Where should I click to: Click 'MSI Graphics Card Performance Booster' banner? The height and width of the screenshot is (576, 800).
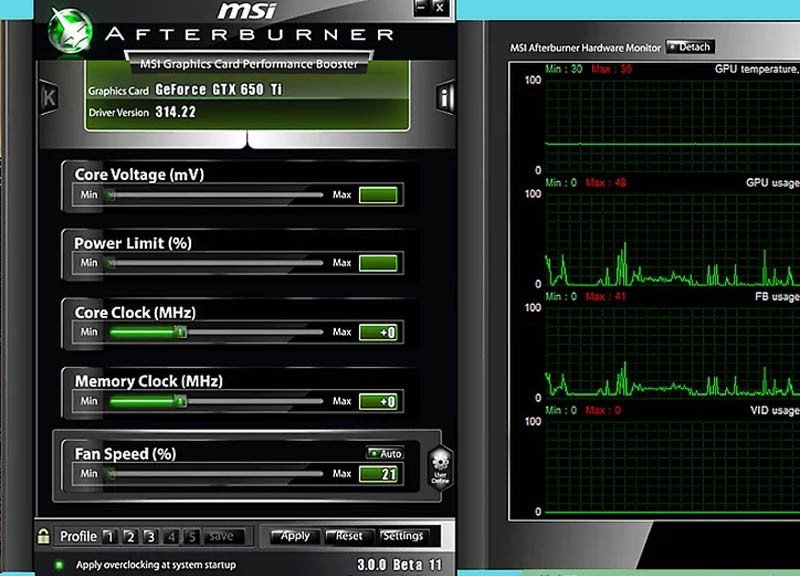(249, 64)
